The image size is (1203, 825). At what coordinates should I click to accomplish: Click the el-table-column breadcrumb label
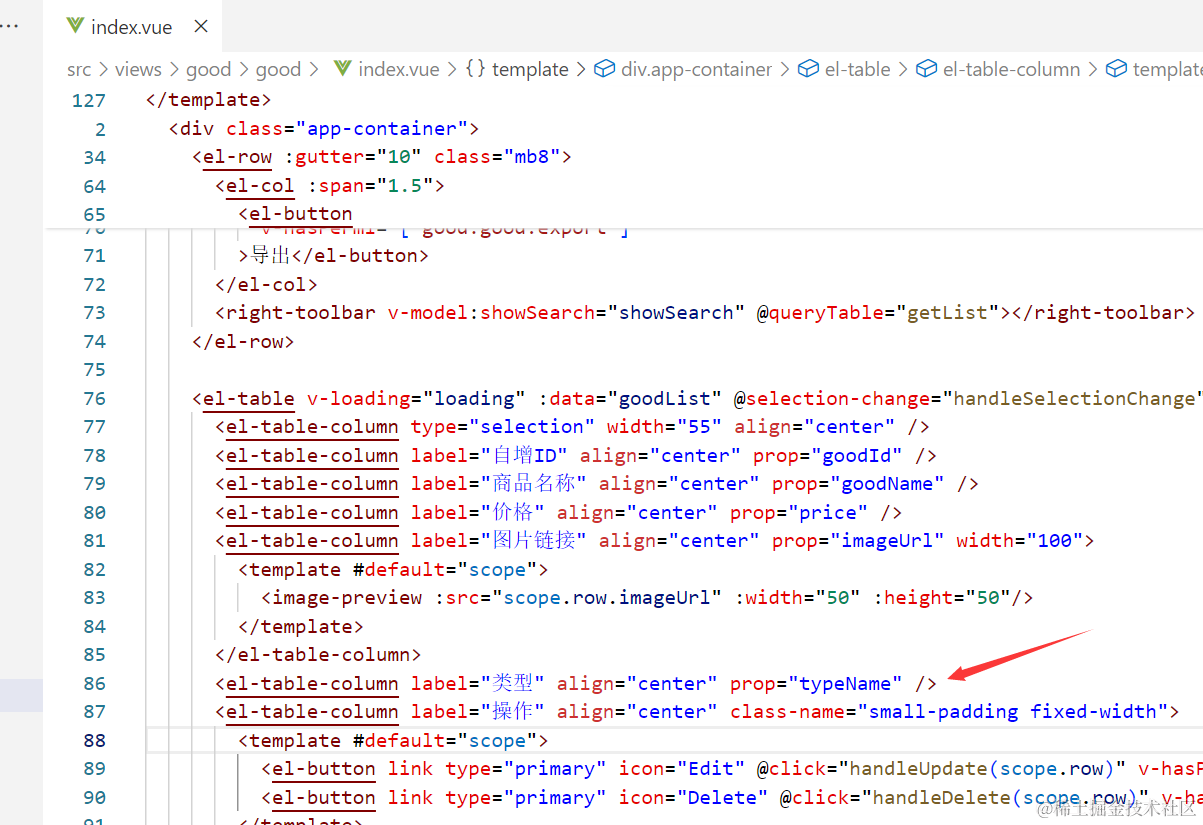click(1011, 69)
